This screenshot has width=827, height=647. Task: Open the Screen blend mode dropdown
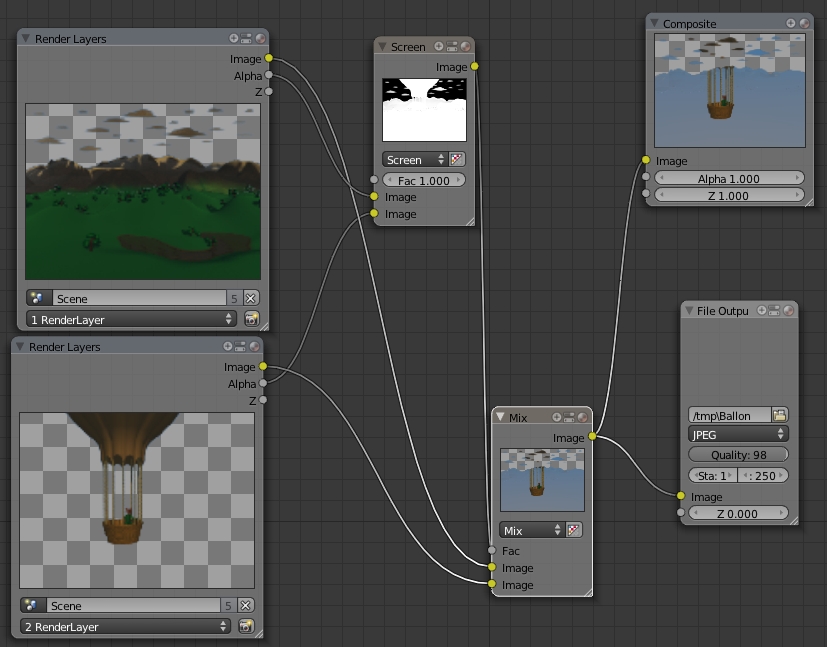tap(415, 159)
